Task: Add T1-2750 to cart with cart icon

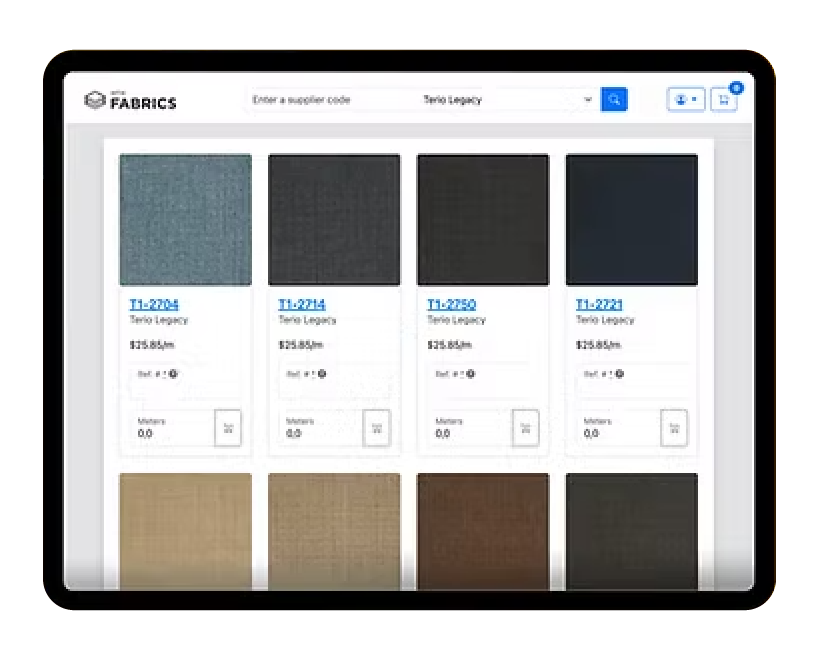Action: (x=526, y=428)
